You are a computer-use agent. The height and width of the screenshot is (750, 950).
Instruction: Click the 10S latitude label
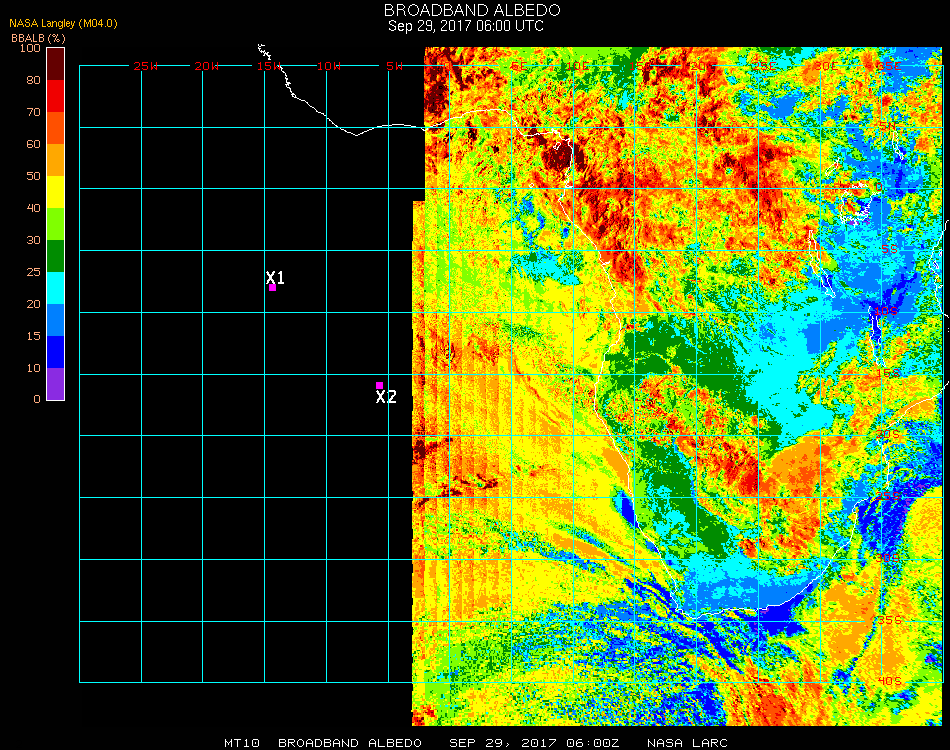pos(886,311)
